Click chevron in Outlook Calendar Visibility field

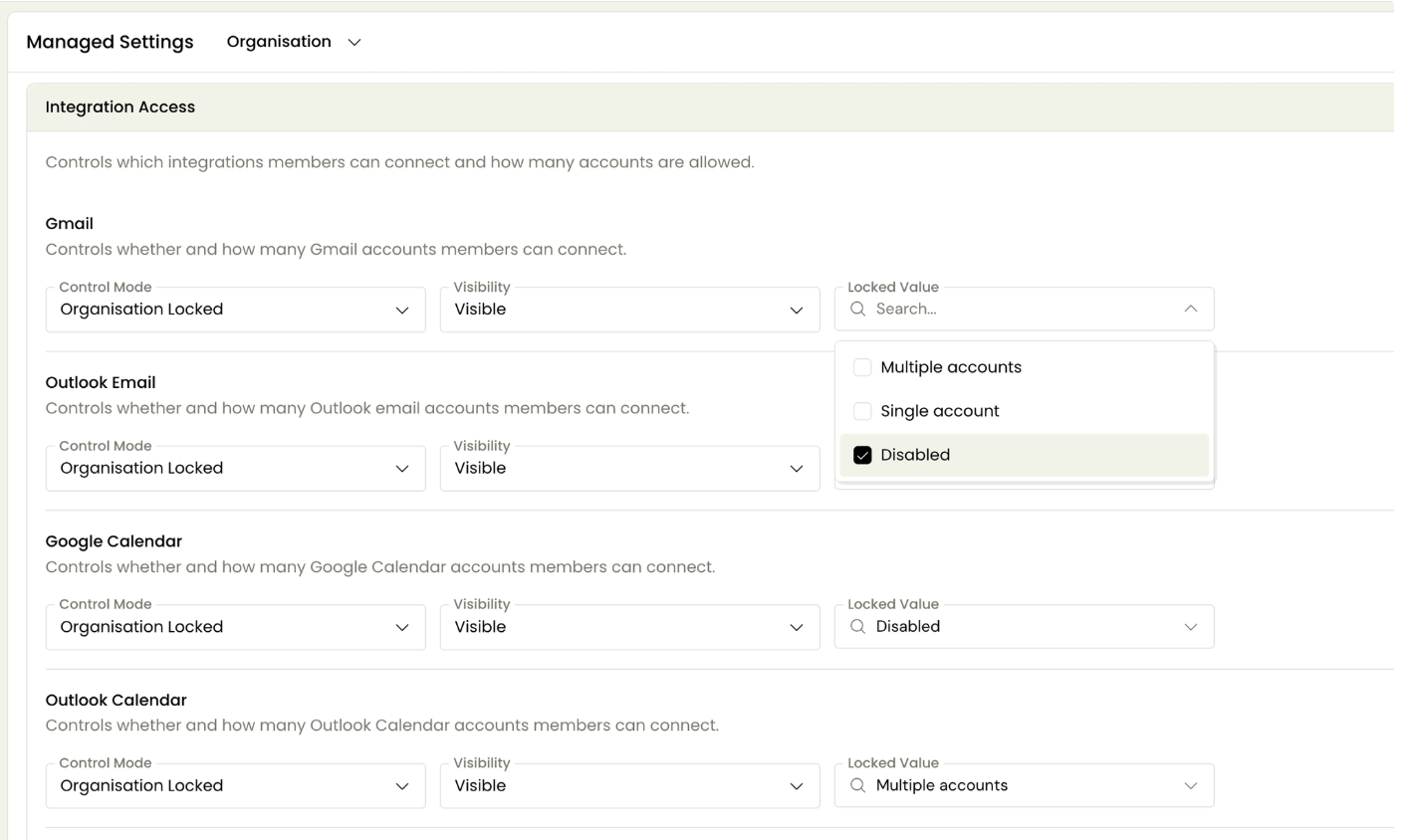point(797,786)
